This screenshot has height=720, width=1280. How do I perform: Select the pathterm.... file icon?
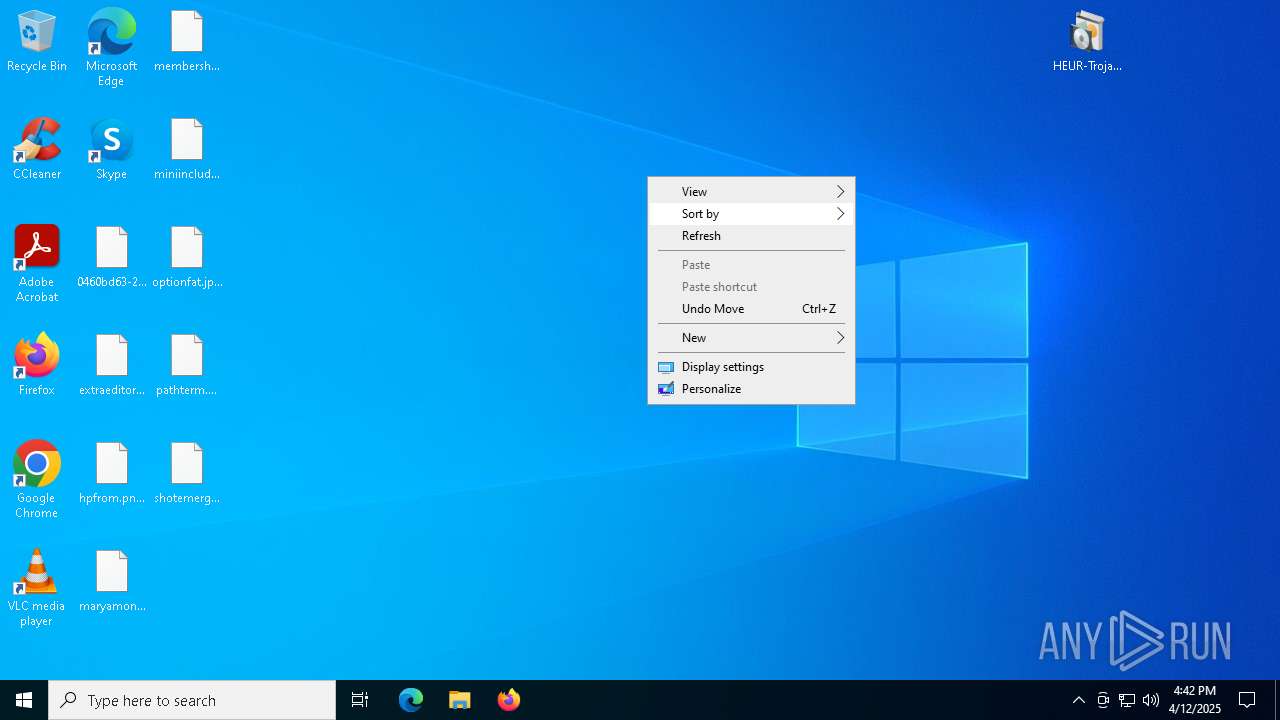[x=187, y=365]
